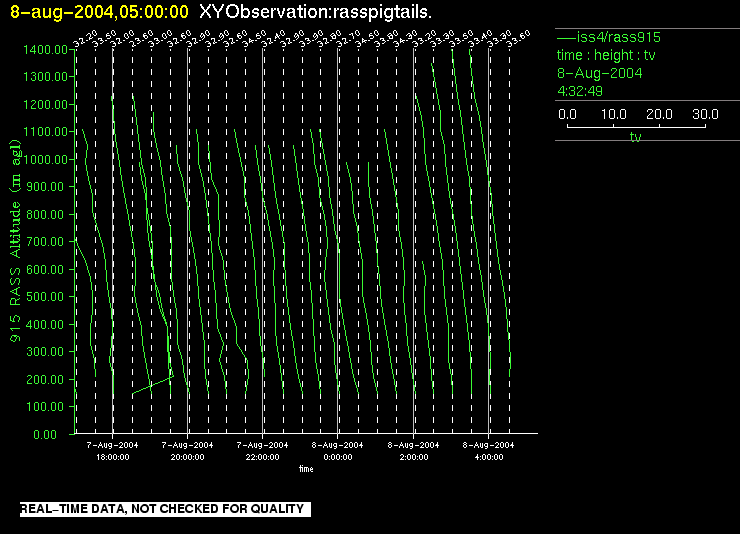Click the iss4/rass915 legend entry
Viewport: 740px width, 534px height.
(608, 37)
